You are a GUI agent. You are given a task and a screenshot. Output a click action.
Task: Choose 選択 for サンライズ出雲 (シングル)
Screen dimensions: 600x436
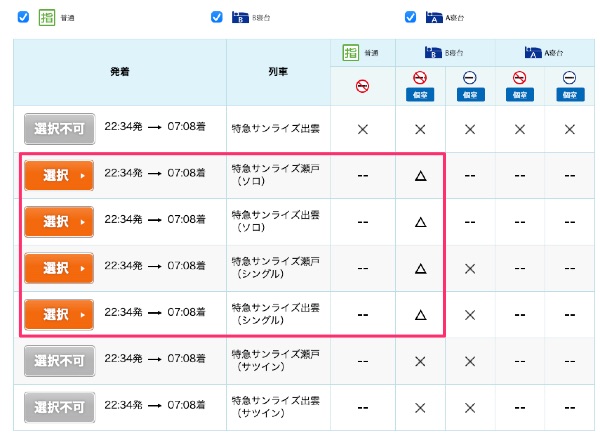point(59,314)
